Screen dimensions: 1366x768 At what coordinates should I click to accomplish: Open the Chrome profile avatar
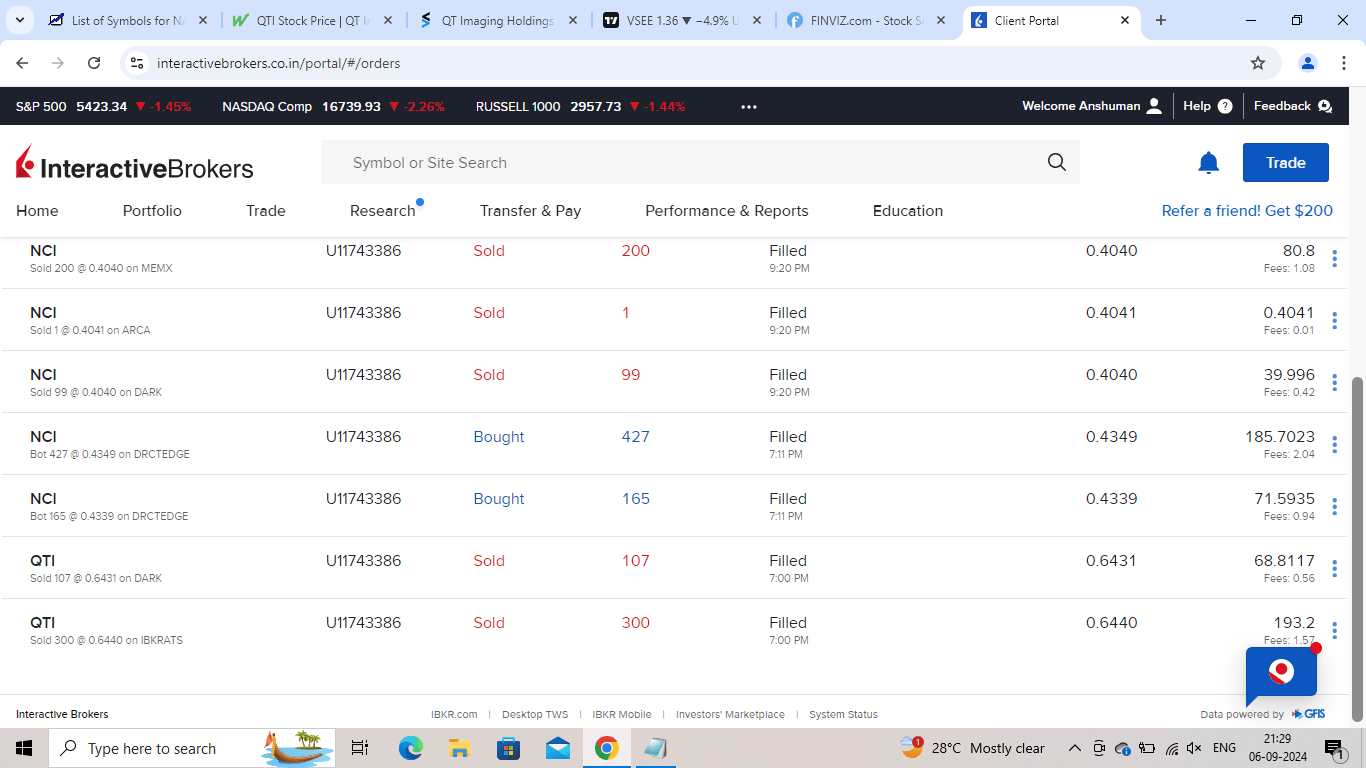click(x=1308, y=63)
